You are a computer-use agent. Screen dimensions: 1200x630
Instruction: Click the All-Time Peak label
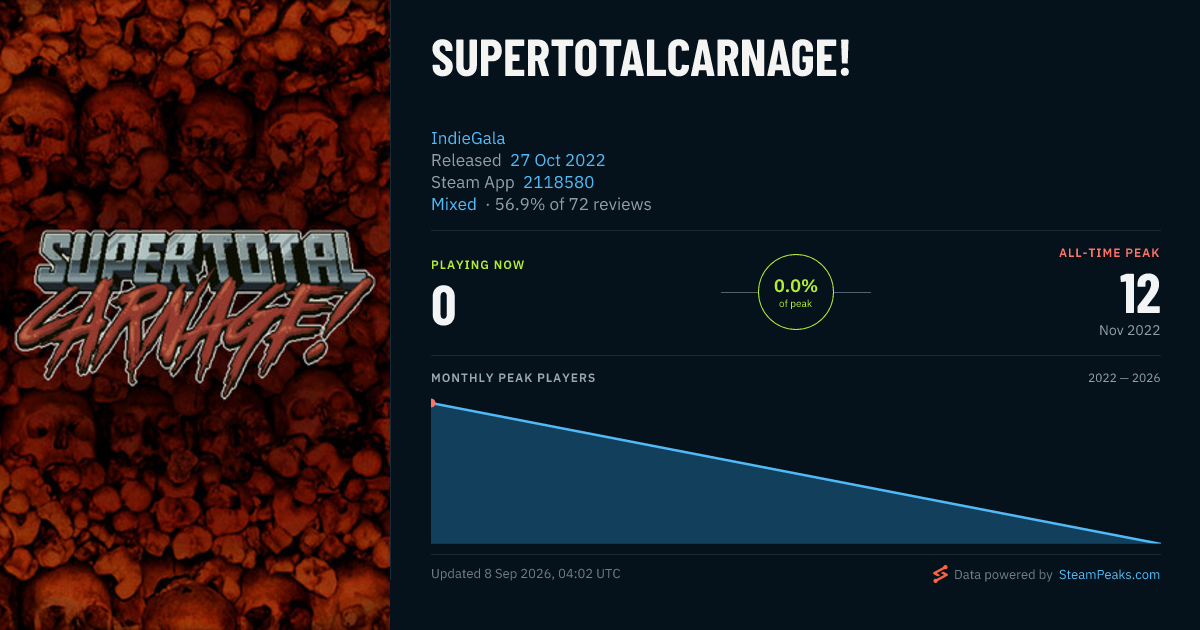1110,253
